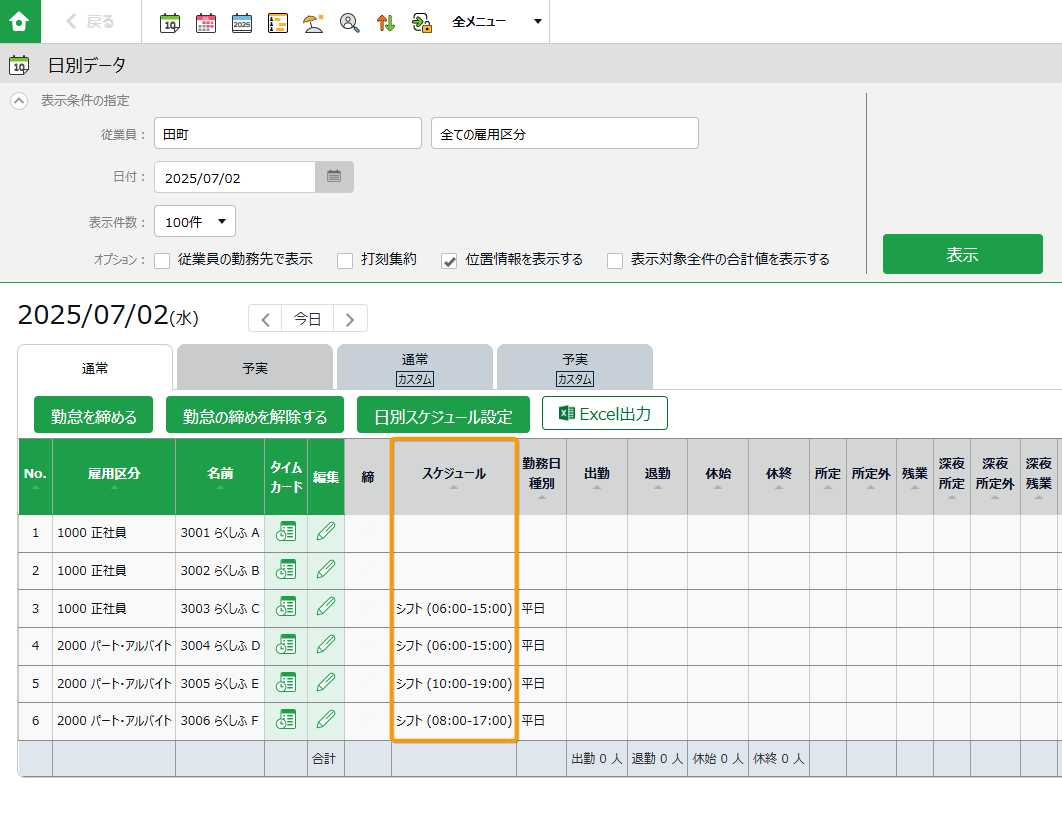Click the 表示 button
Screen dimensions: 1062x832
coord(962,254)
